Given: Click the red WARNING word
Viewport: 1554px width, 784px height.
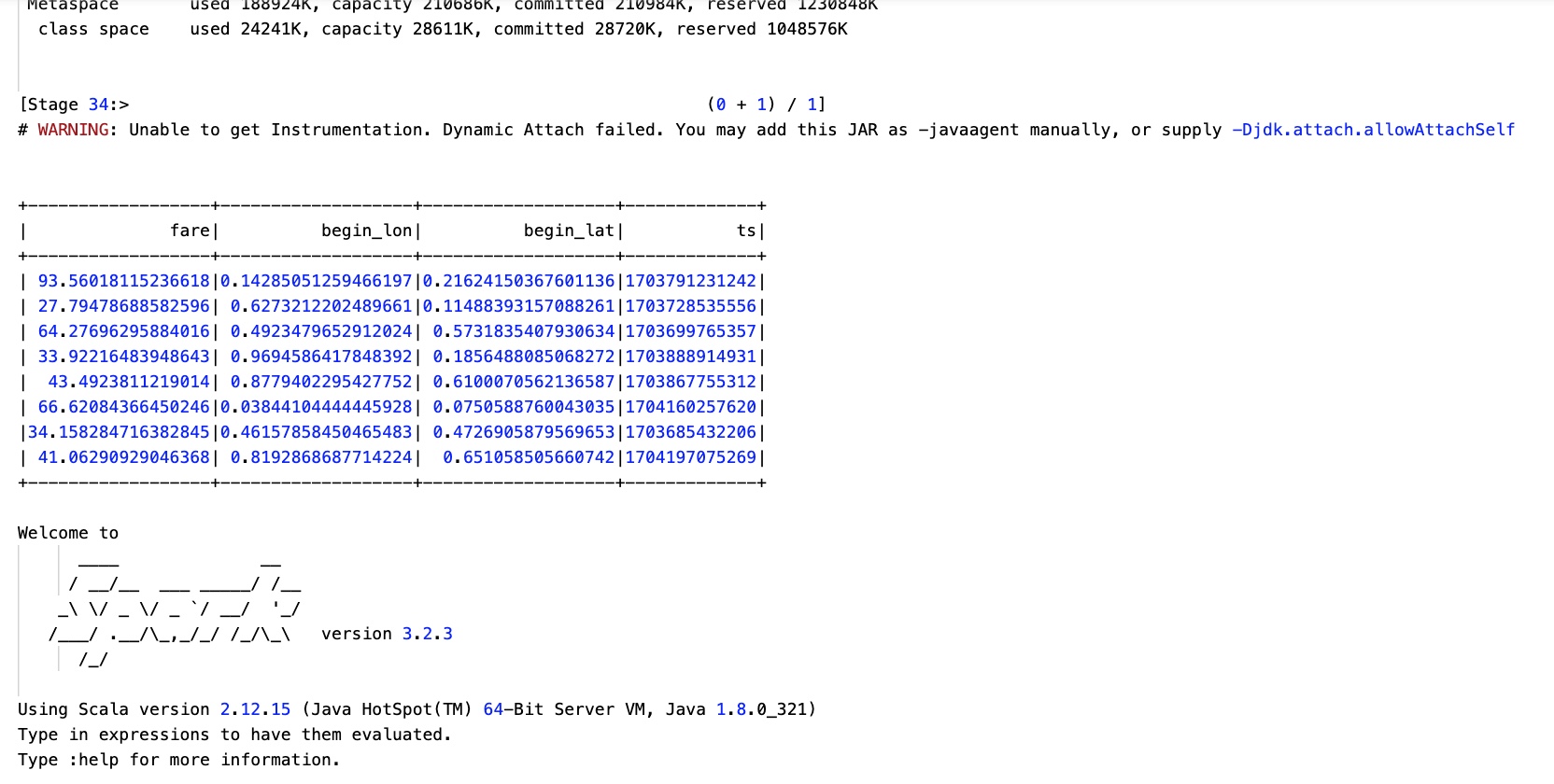Looking at the screenshot, I should 73,130.
